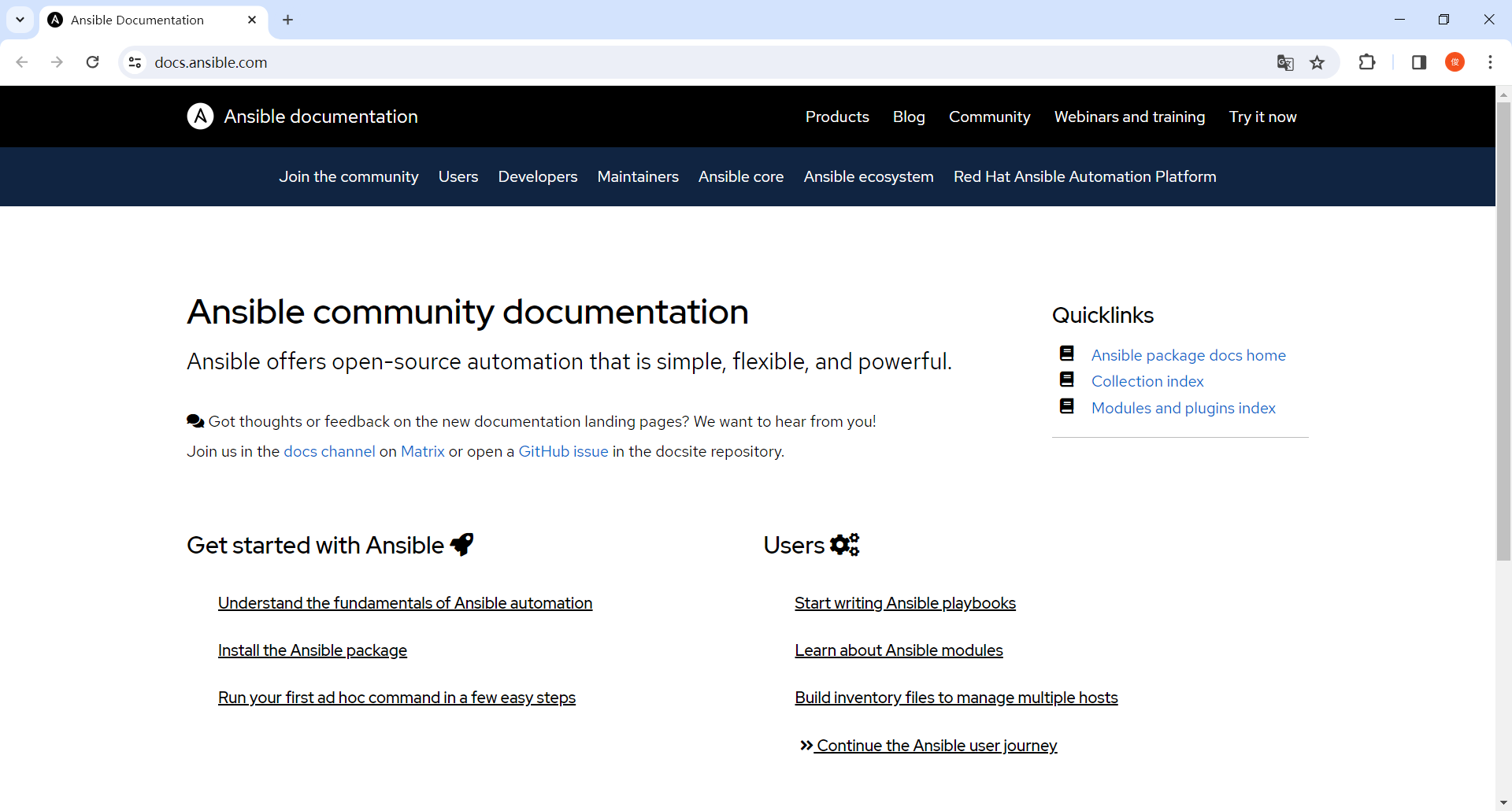The width and height of the screenshot is (1512, 811).
Task: Click book icon beside Ansible package docs home
Action: pos(1067,354)
